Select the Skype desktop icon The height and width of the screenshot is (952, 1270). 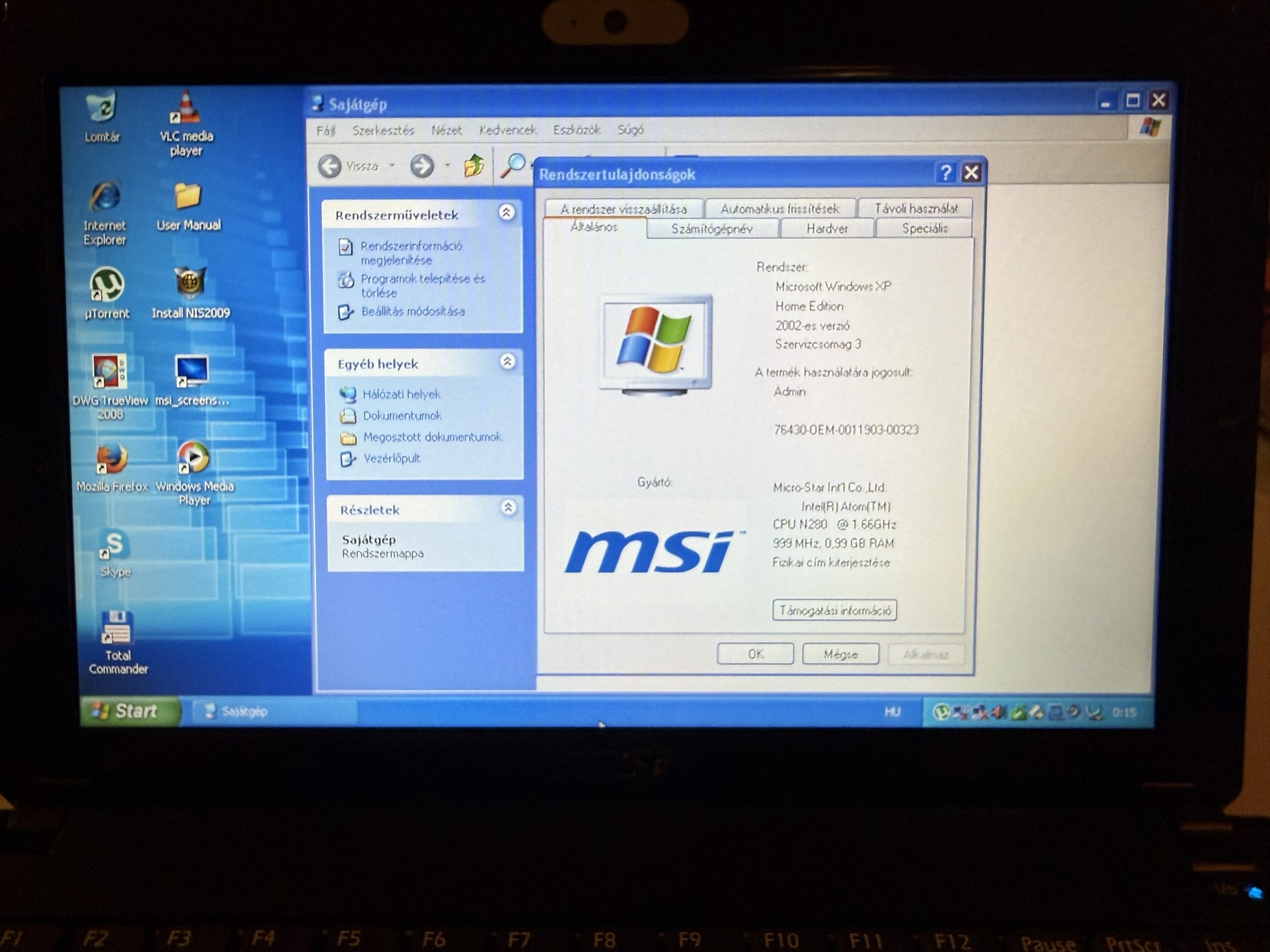(x=115, y=554)
